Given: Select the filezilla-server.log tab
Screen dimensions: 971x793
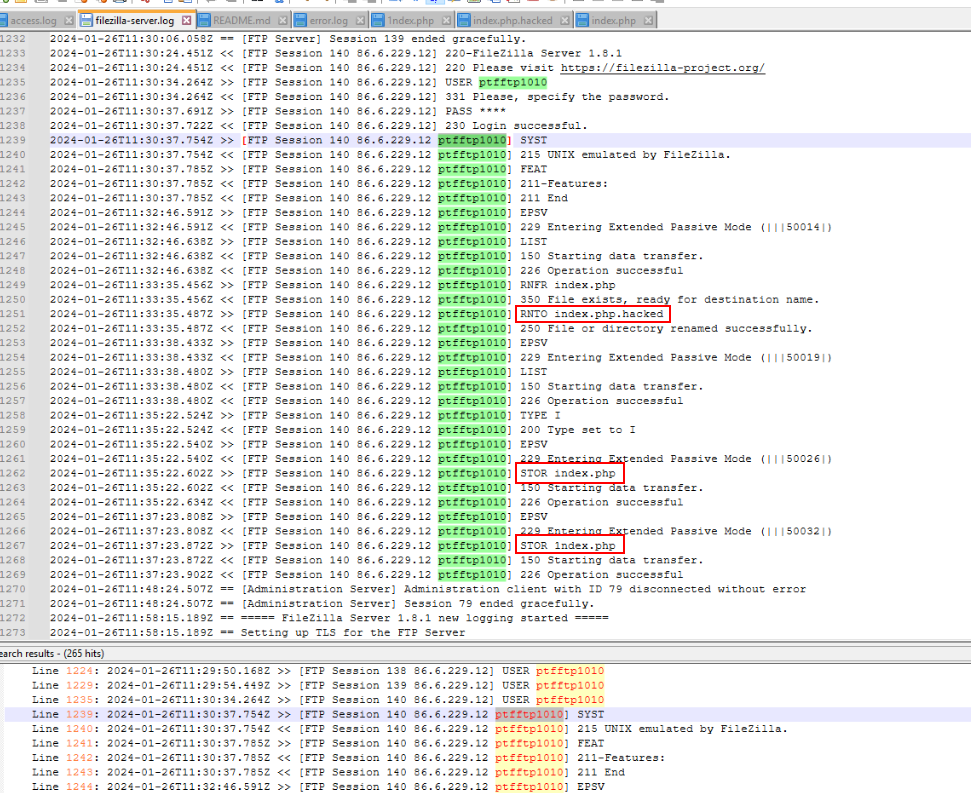Looking at the screenshot, I should (134, 20).
